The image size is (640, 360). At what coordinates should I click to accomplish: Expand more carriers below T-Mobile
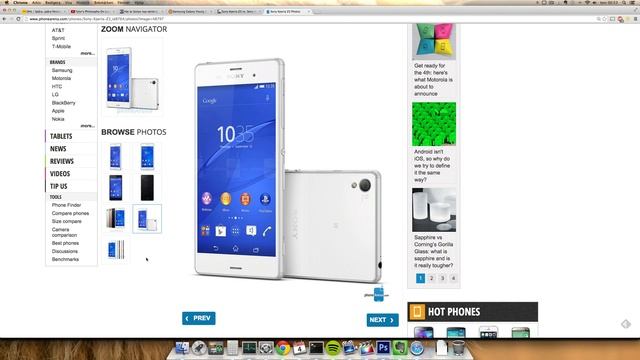click(x=87, y=53)
